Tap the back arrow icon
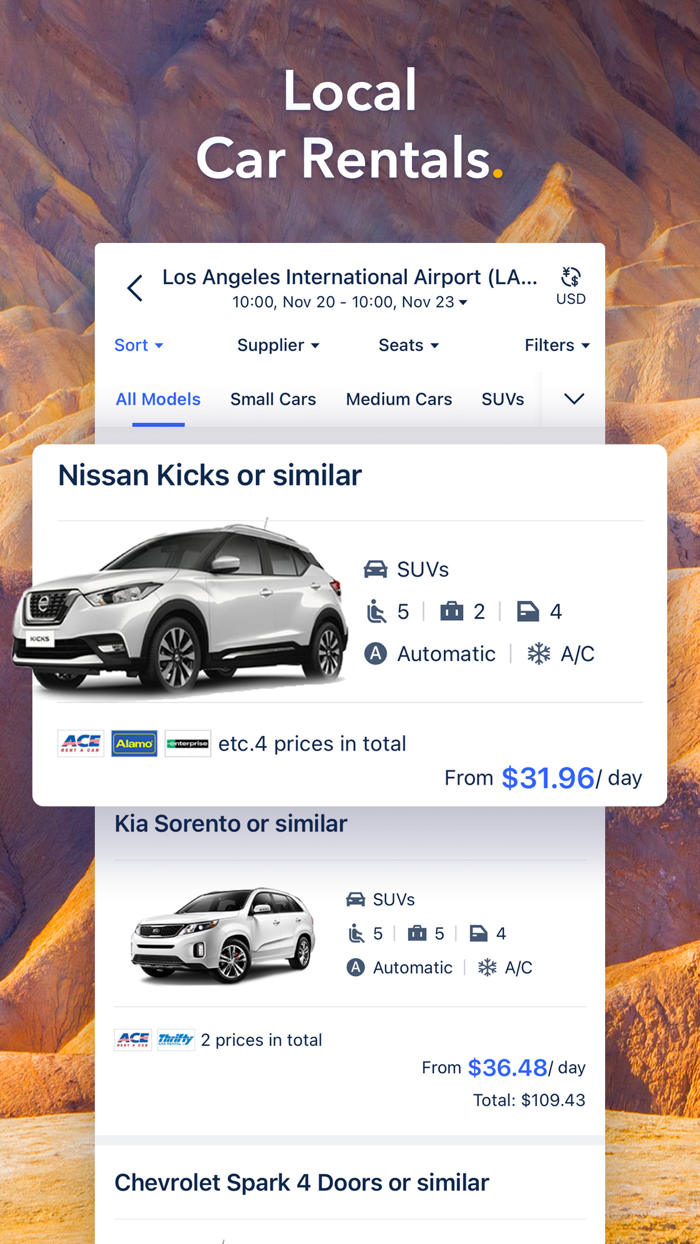 134,288
